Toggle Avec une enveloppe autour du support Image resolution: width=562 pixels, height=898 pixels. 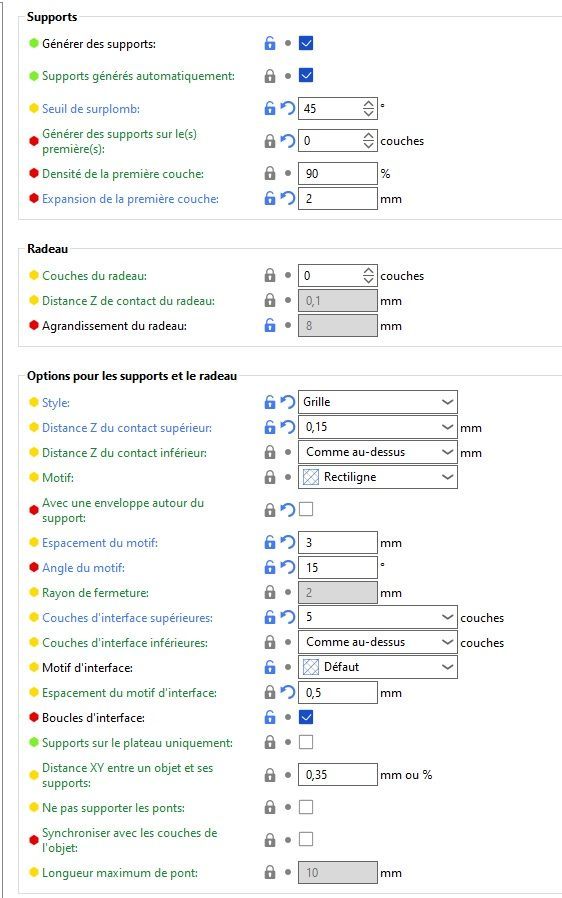(x=306, y=509)
